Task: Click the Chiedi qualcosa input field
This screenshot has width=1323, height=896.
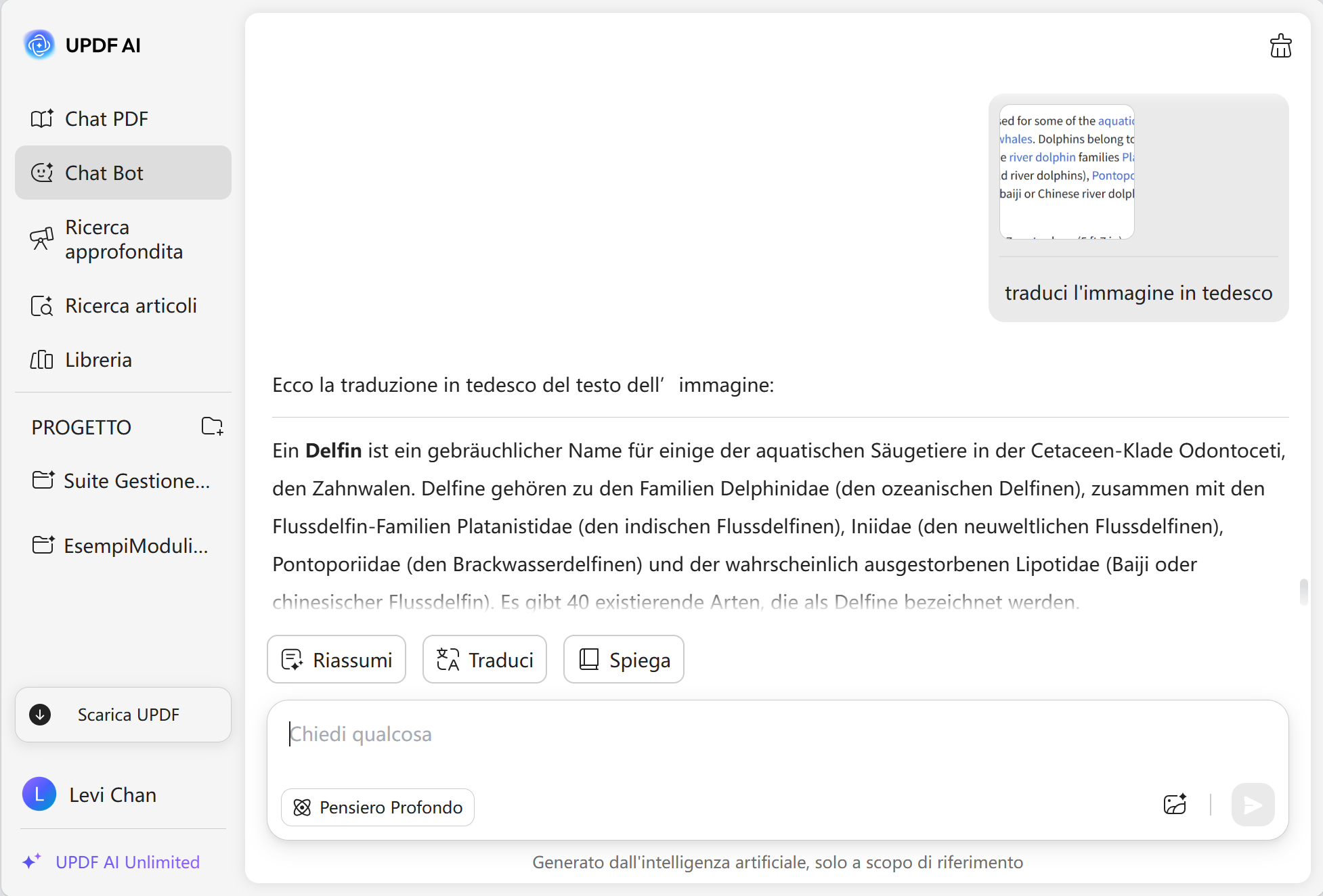Action: click(677, 734)
